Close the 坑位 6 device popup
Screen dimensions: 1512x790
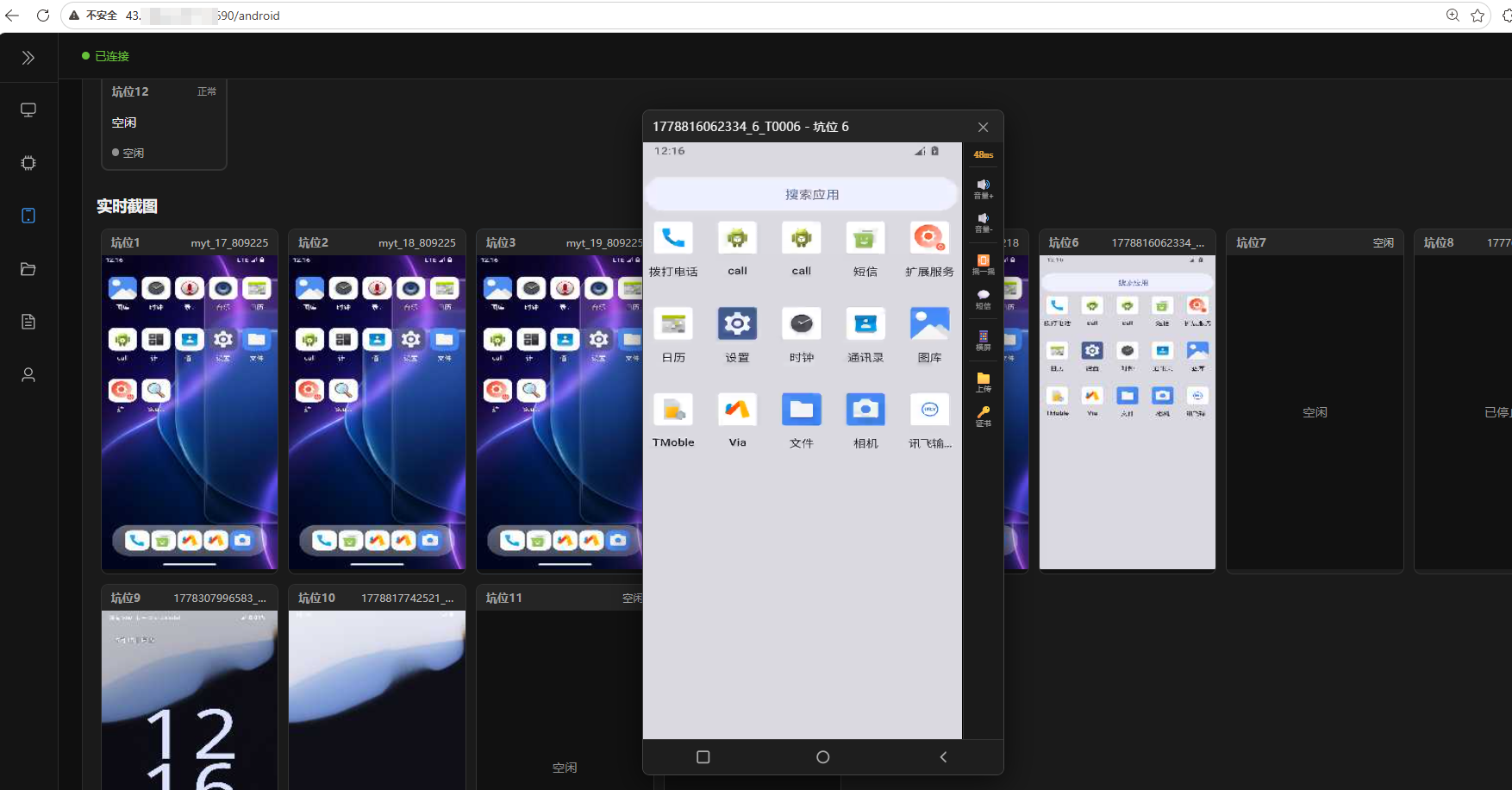pyautogui.click(x=984, y=128)
